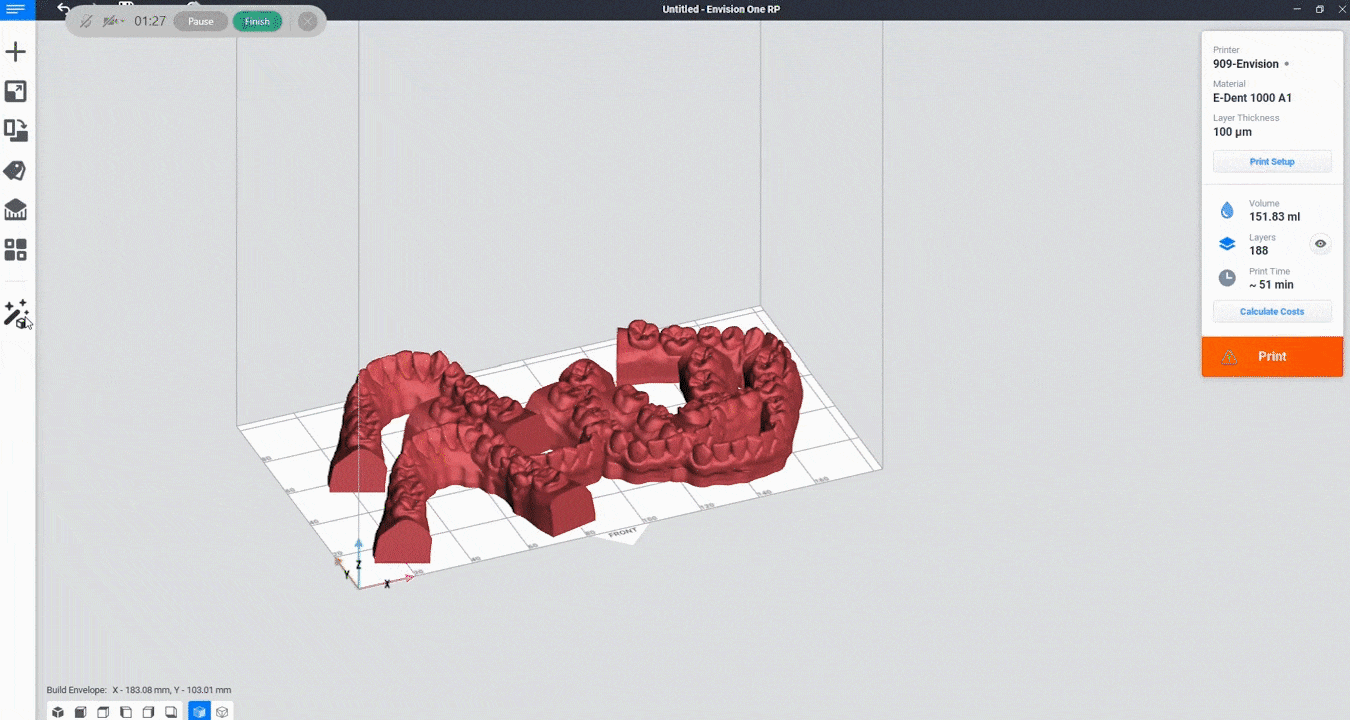Image resolution: width=1350 pixels, height=720 pixels.
Task: Click the Arrange layout grid icon
Action: pos(16,250)
